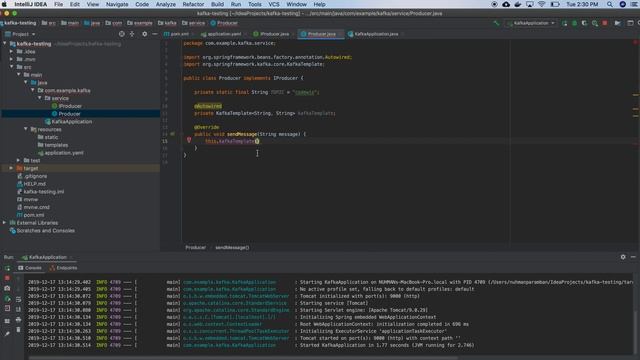Image resolution: width=640 pixels, height=360 pixels.
Task: Click the example breadcrumb in navigation bar
Action: (140, 23)
